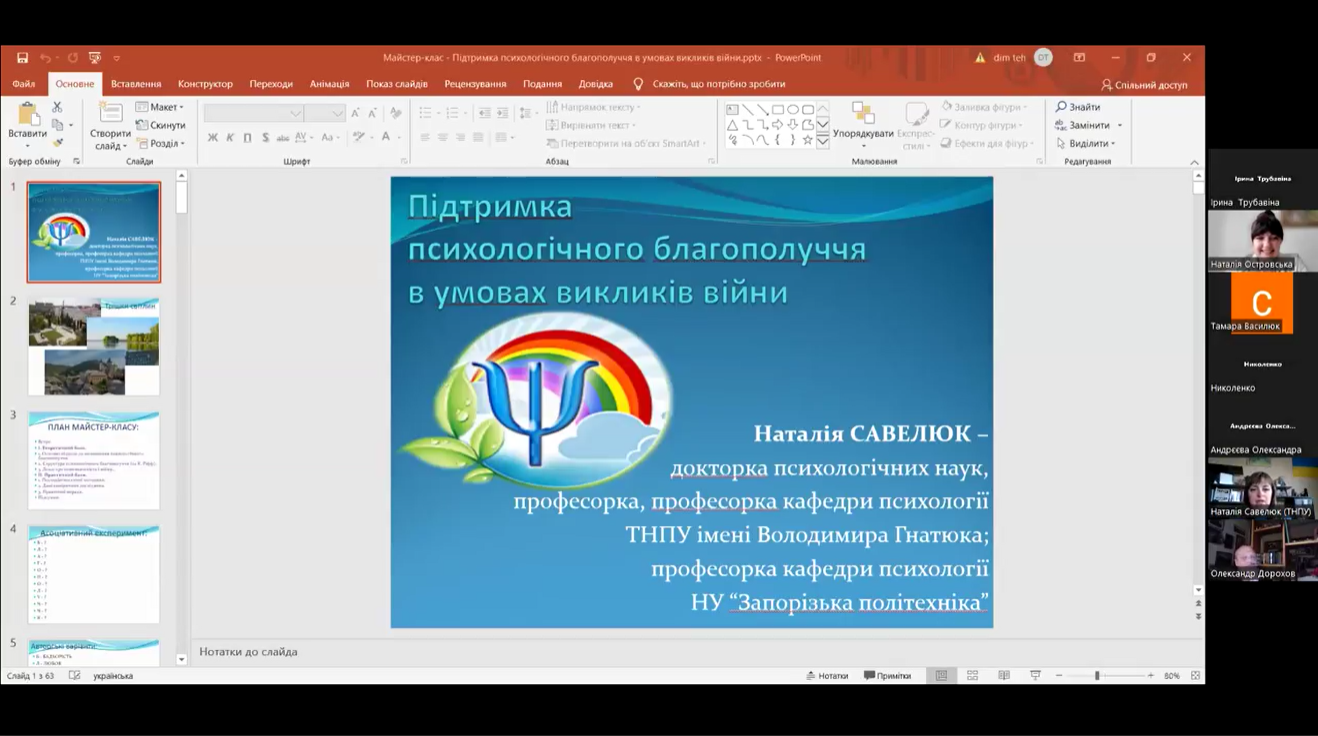Toggle justify text alignment
The height and width of the screenshot is (736, 1318).
[x=479, y=138]
